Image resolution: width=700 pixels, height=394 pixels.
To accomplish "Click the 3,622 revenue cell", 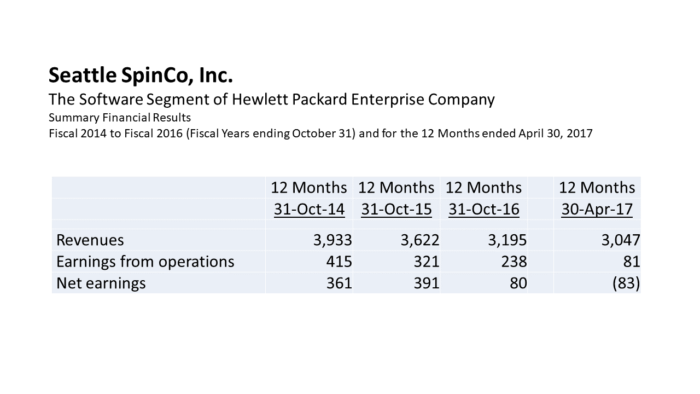I will [420, 240].
